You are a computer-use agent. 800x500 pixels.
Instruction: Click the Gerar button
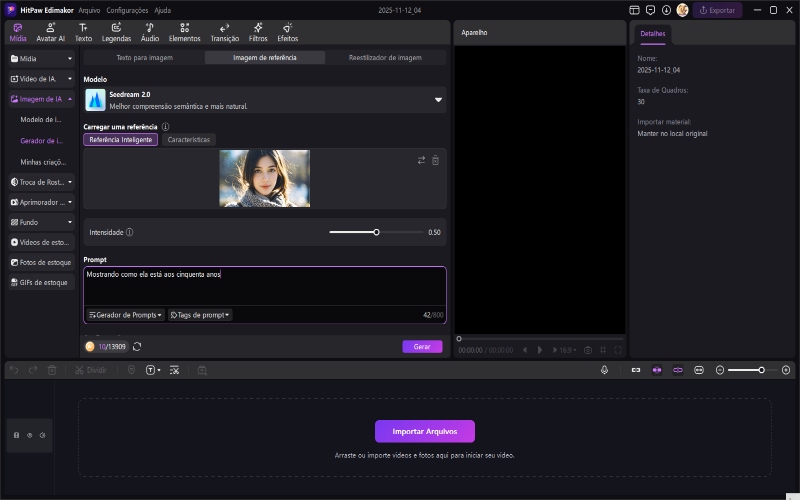(422, 347)
